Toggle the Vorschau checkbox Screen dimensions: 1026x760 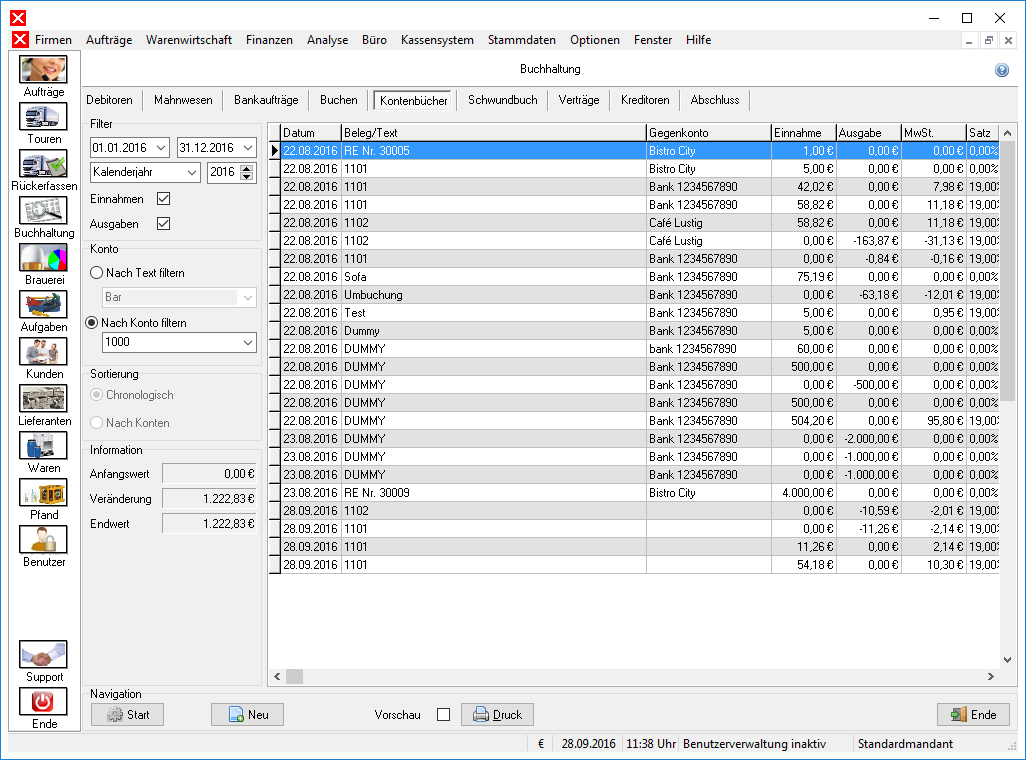tap(444, 715)
